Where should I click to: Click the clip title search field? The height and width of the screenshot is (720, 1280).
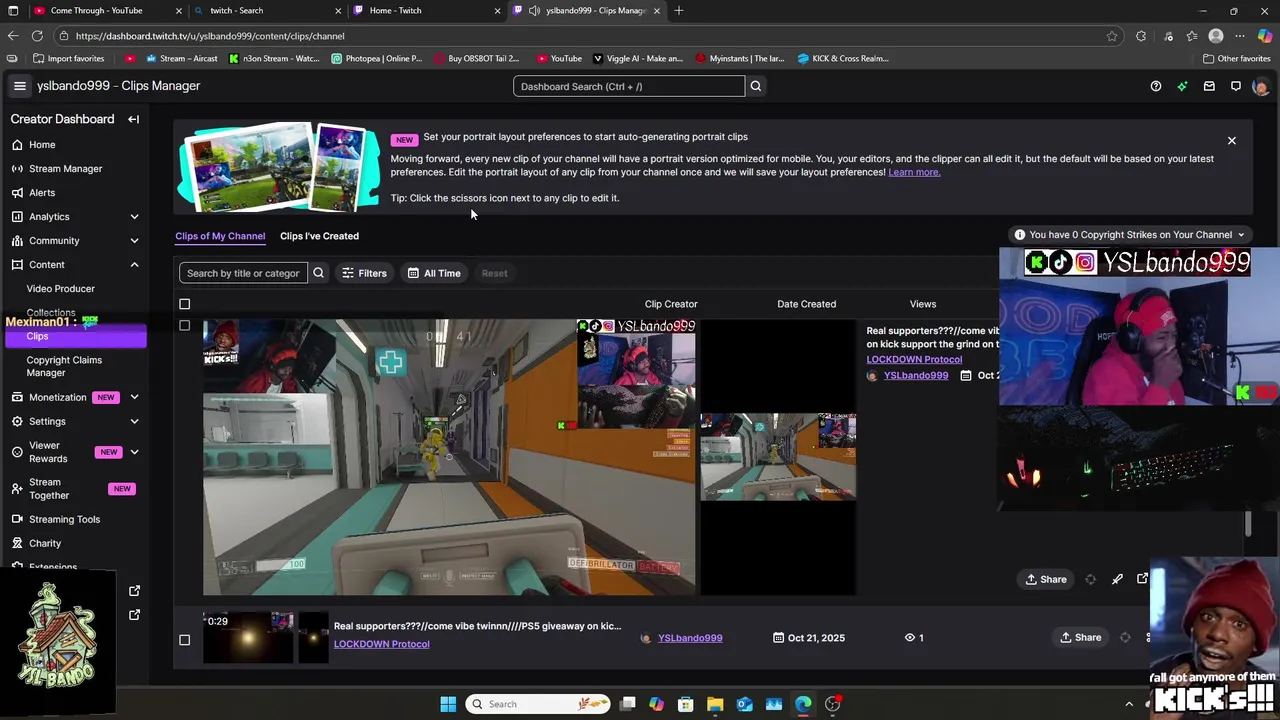click(244, 273)
